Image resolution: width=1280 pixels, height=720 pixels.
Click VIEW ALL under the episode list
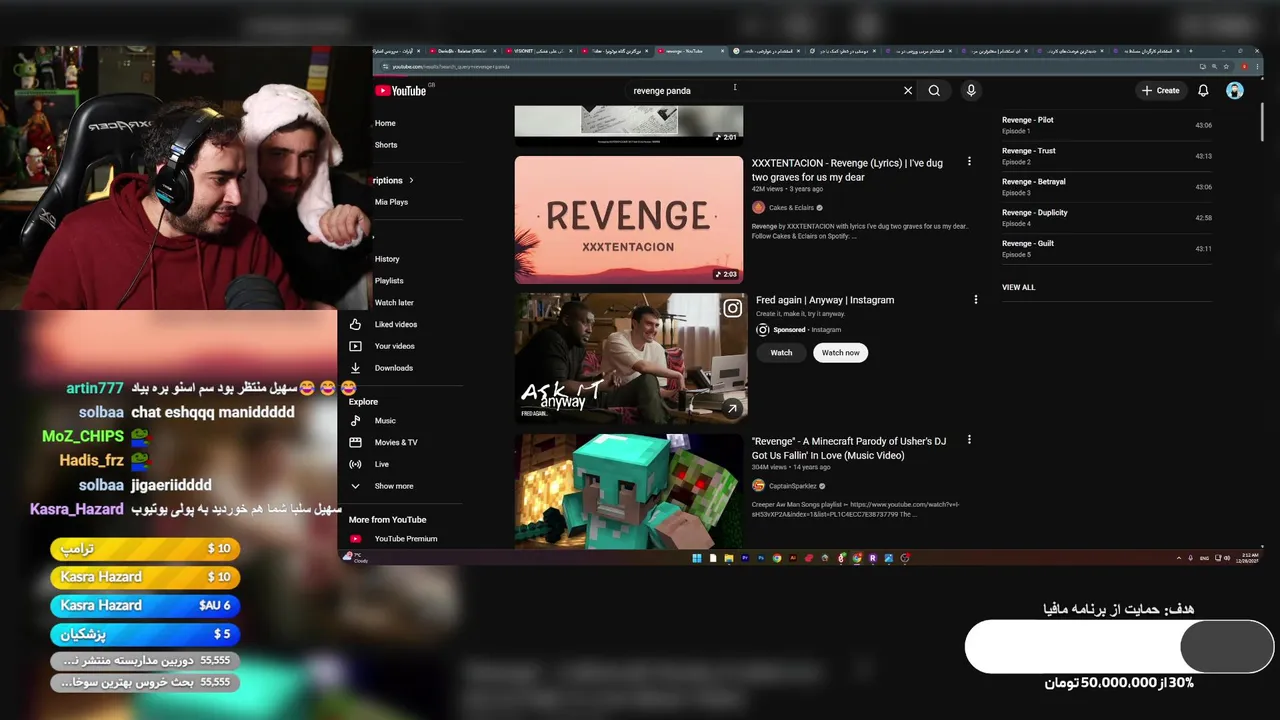click(x=1019, y=288)
